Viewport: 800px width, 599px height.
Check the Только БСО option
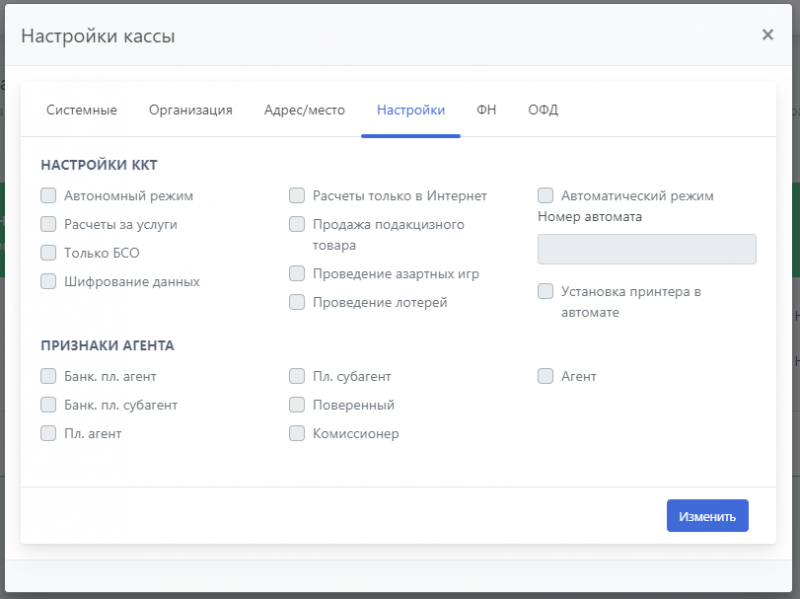point(48,253)
